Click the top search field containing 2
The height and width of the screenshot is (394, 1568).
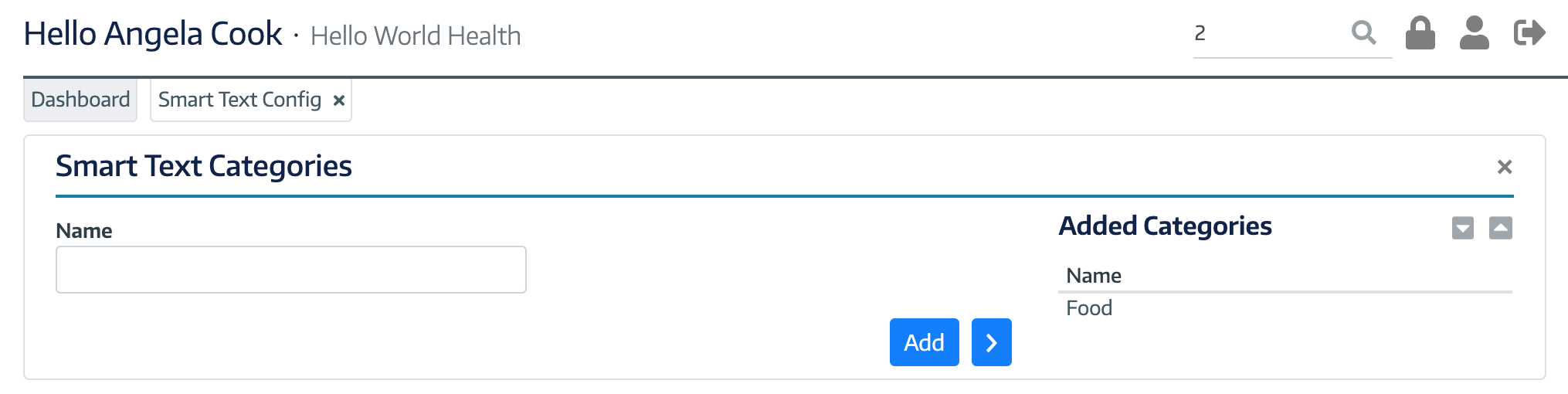[1271, 34]
